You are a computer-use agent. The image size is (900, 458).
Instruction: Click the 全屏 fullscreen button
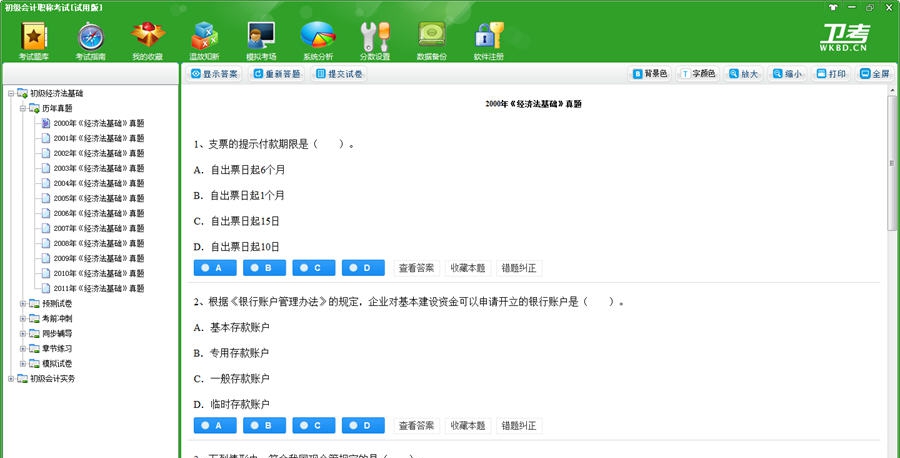coord(875,74)
